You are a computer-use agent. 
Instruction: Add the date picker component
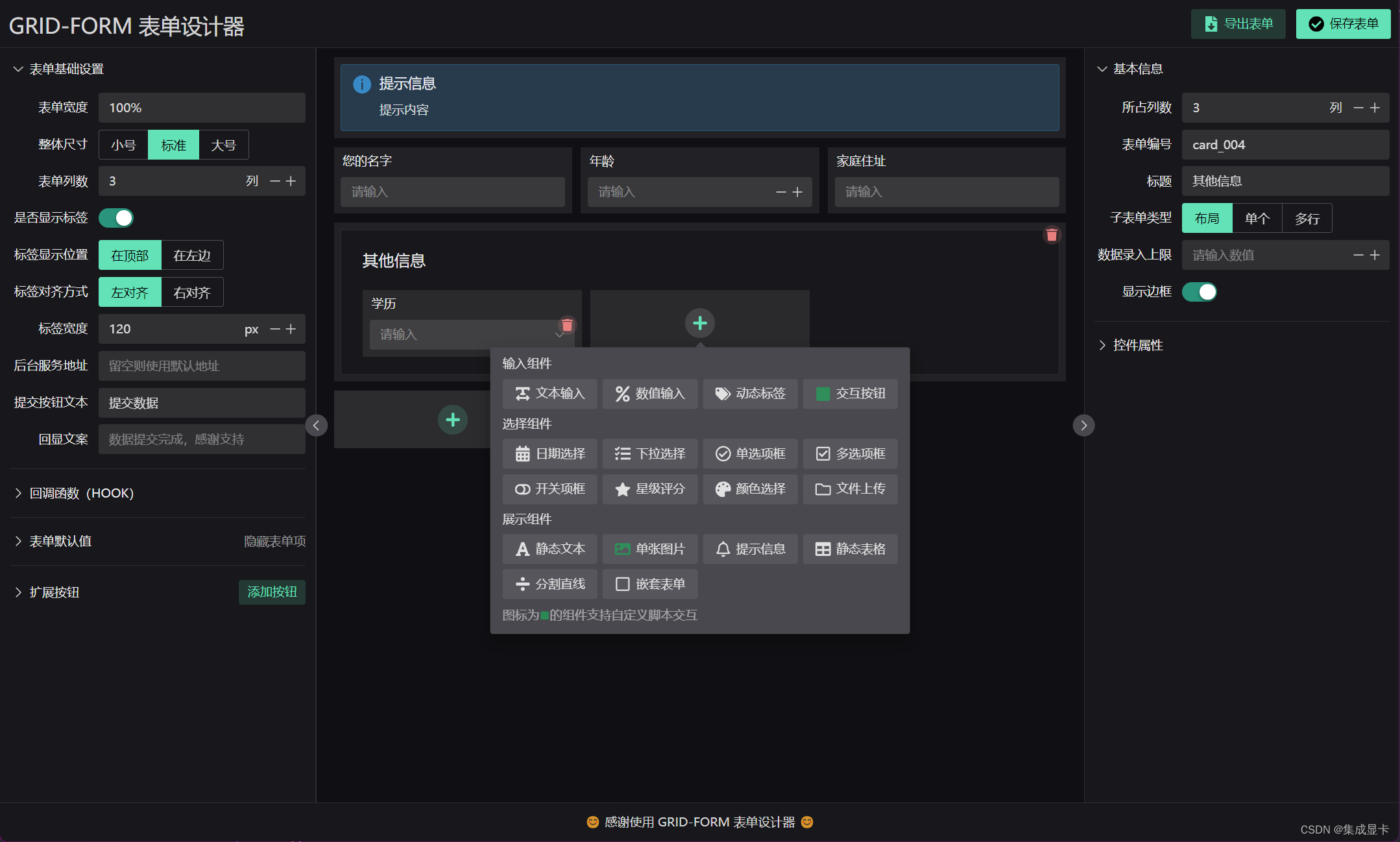[549, 453]
